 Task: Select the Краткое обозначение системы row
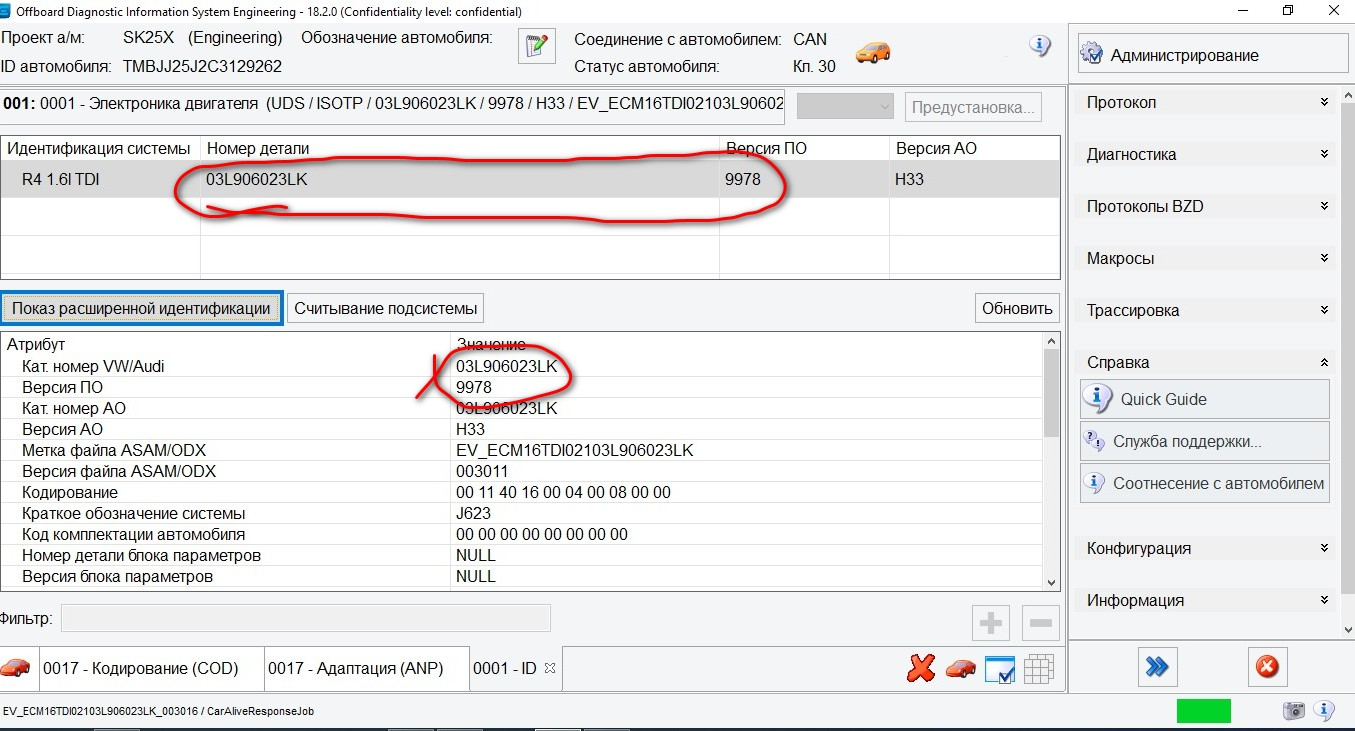pyautogui.click(x=522, y=513)
